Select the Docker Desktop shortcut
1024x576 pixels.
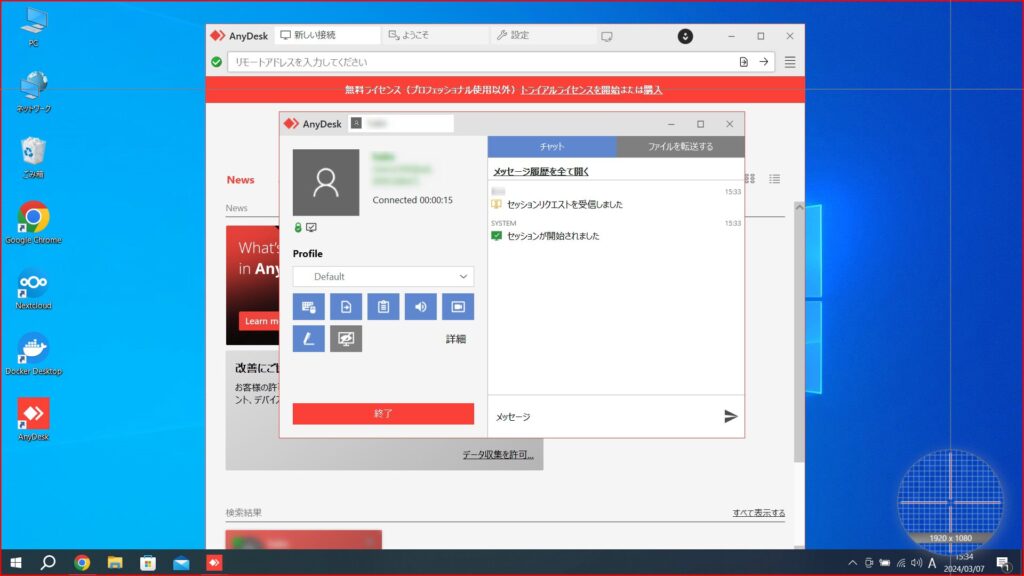click(x=33, y=353)
